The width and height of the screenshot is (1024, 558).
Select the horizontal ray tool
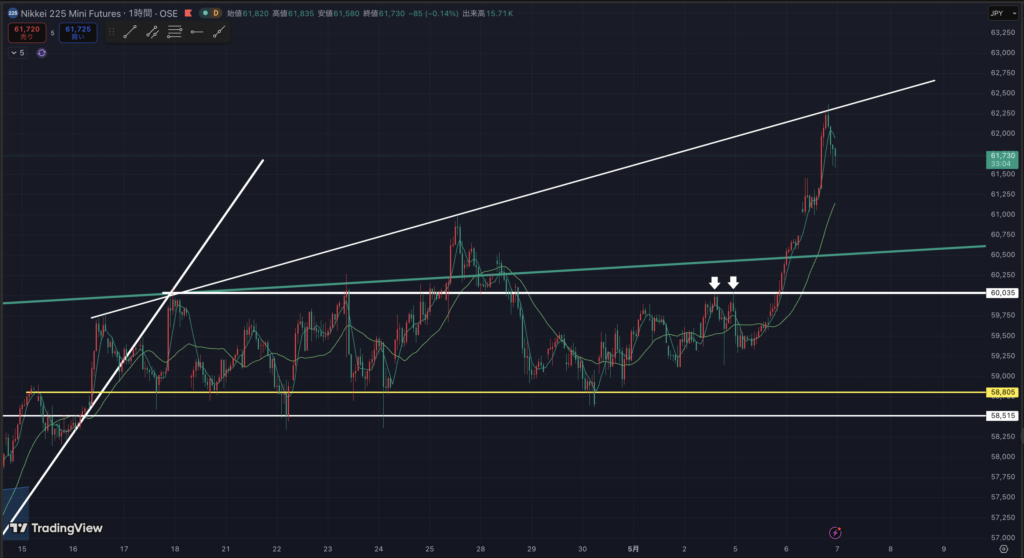(197, 31)
